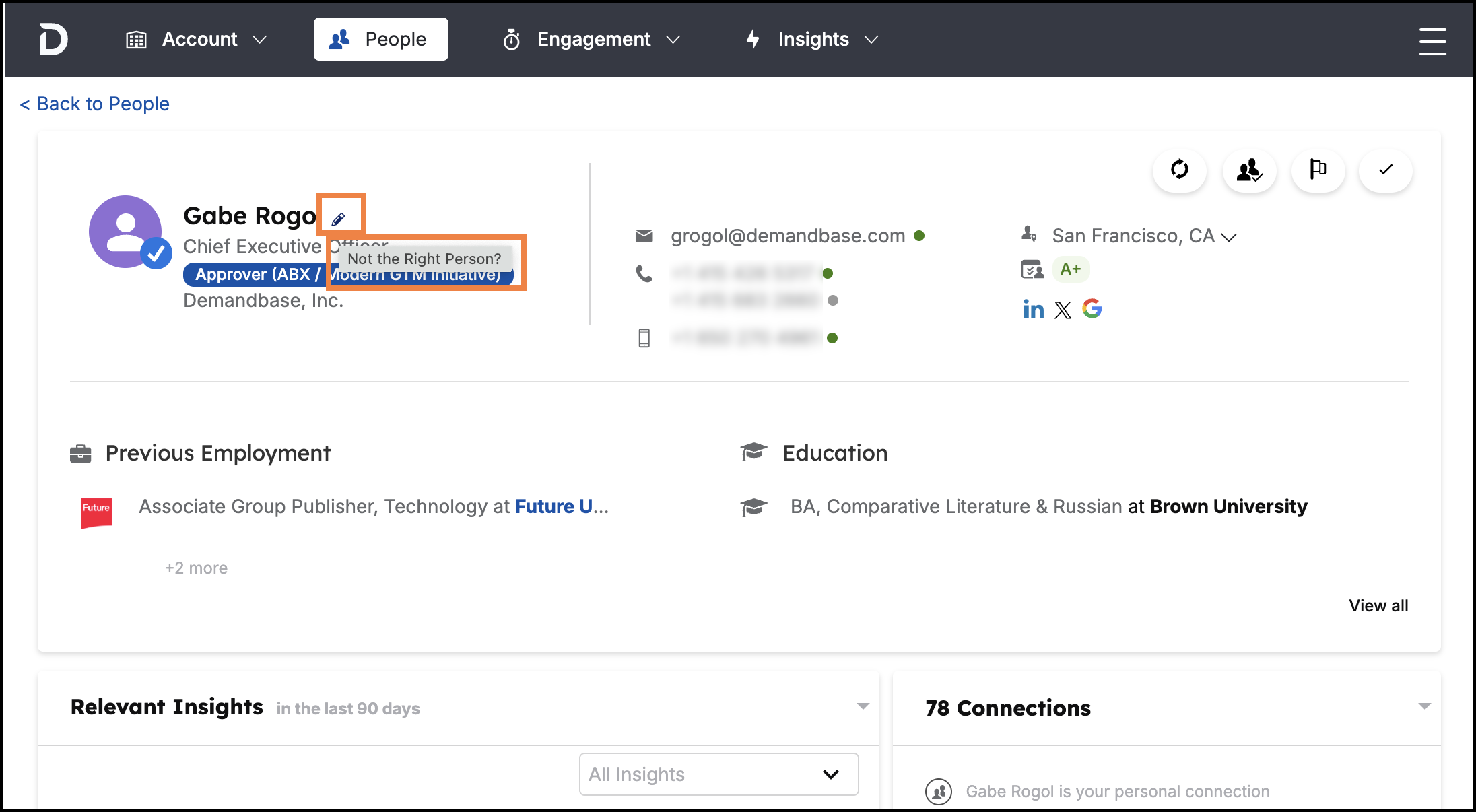Screen dimensions: 1476x812
Task: Click the Account building icon
Action: pos(136,40)
